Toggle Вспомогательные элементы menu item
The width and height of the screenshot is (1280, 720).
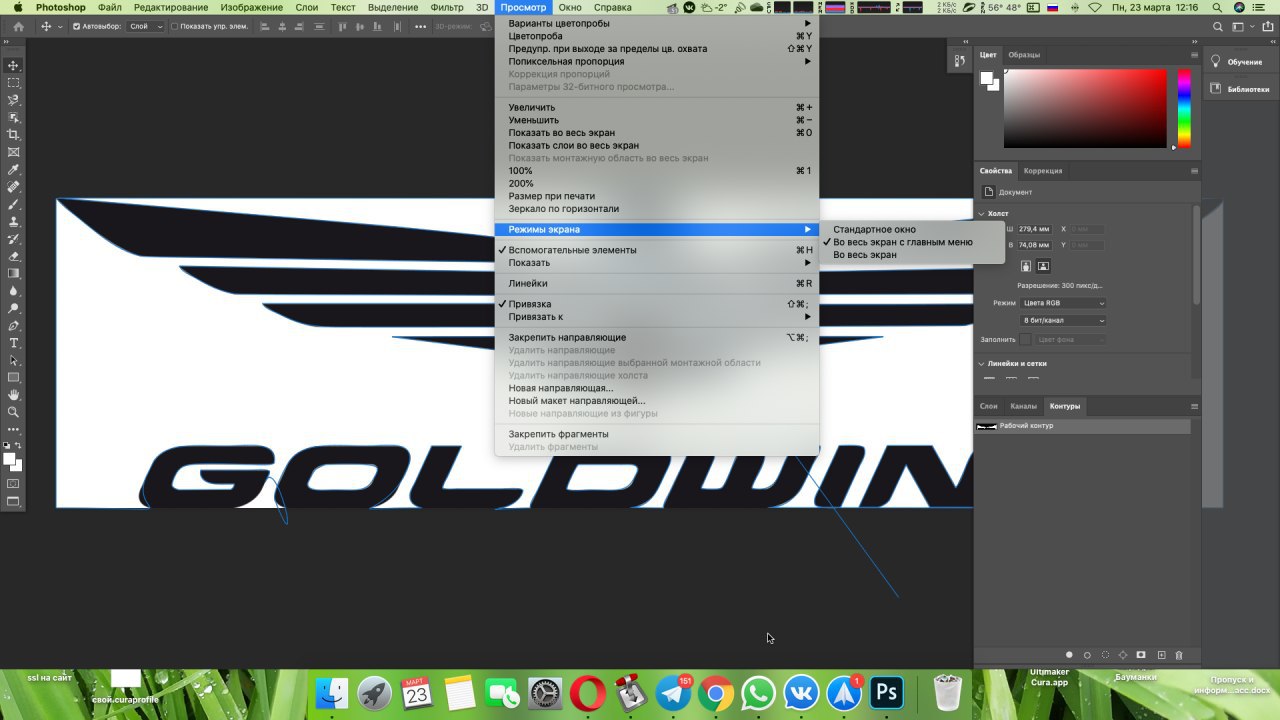click(x=657, y=250)
